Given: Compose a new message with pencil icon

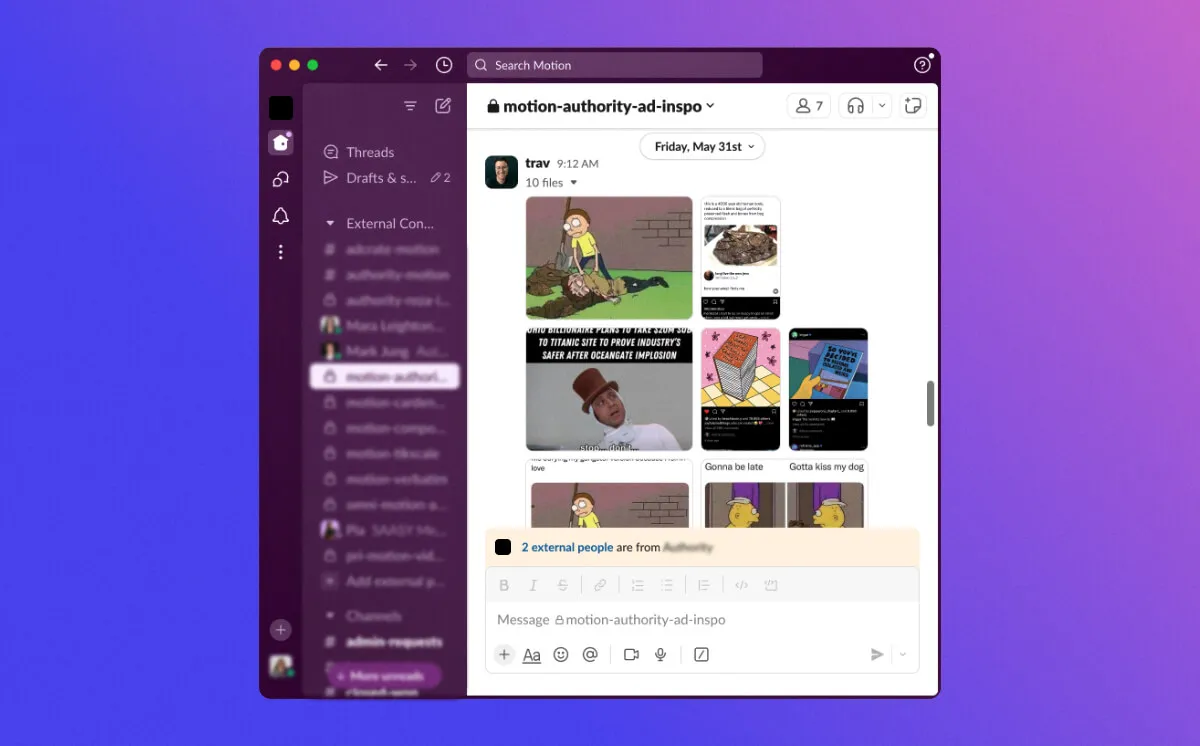Looking at the screenshot, I should (443, 106).
